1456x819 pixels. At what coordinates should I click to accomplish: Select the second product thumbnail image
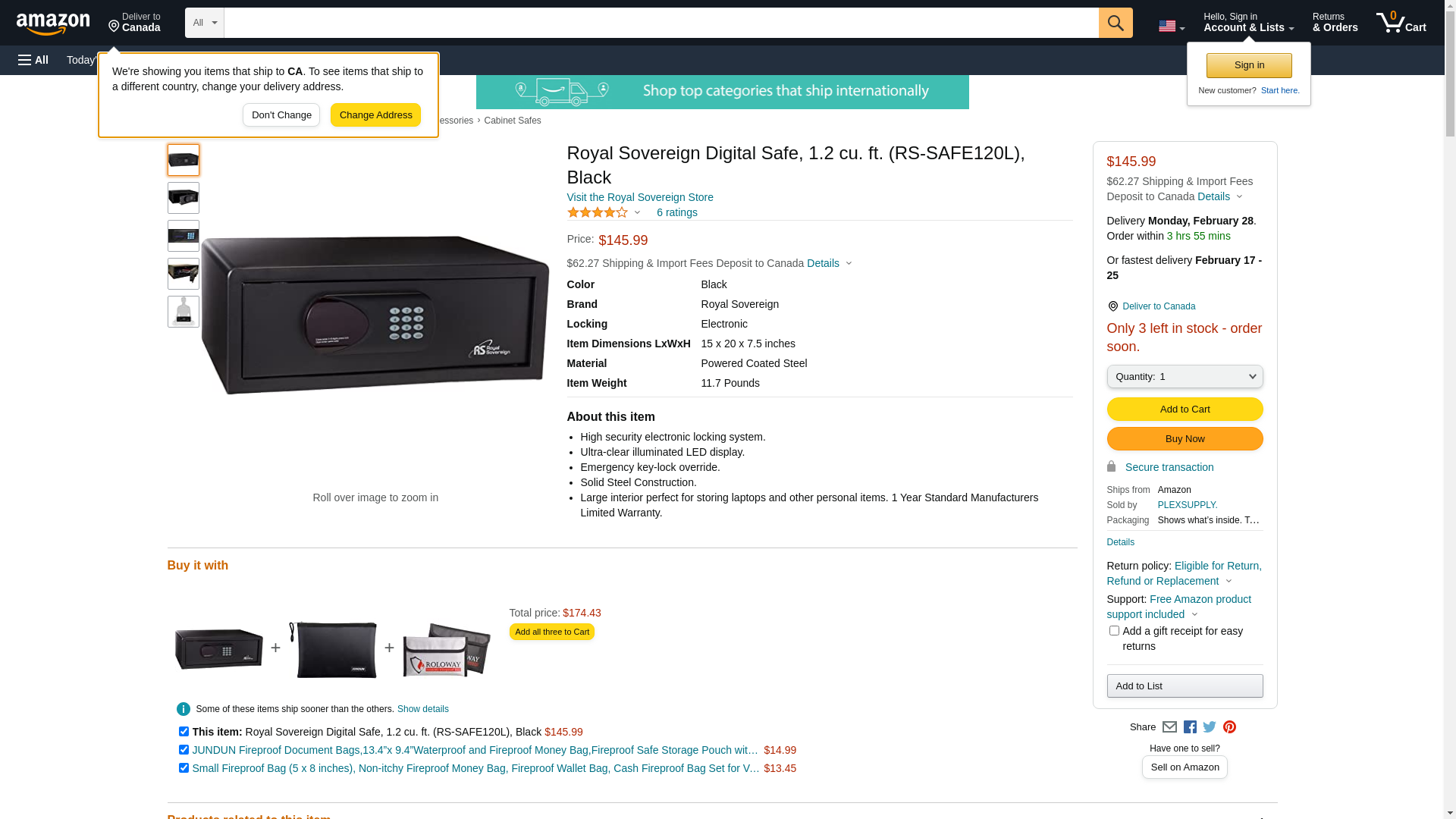pyautogui.click(x=184, y=198)
